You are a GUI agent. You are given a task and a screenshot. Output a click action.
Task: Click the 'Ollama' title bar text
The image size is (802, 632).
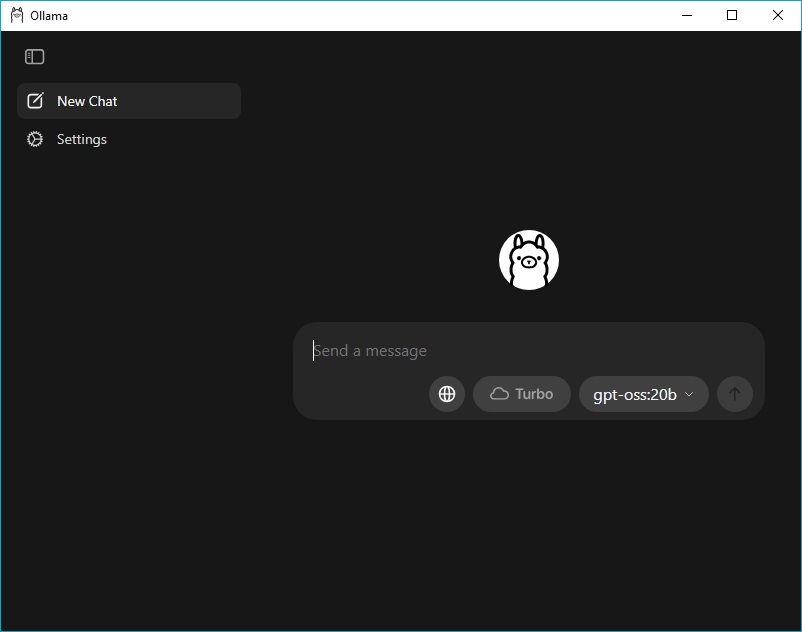(x=49, y=16)
